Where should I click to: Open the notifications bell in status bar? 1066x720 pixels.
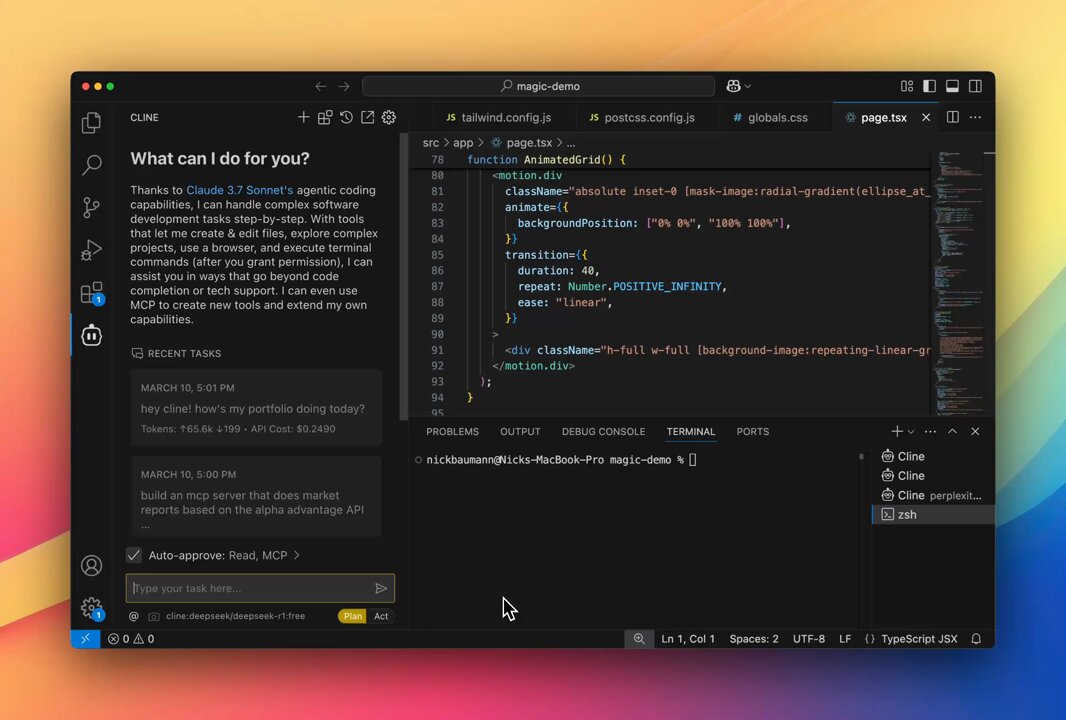(x=976, y=639)
